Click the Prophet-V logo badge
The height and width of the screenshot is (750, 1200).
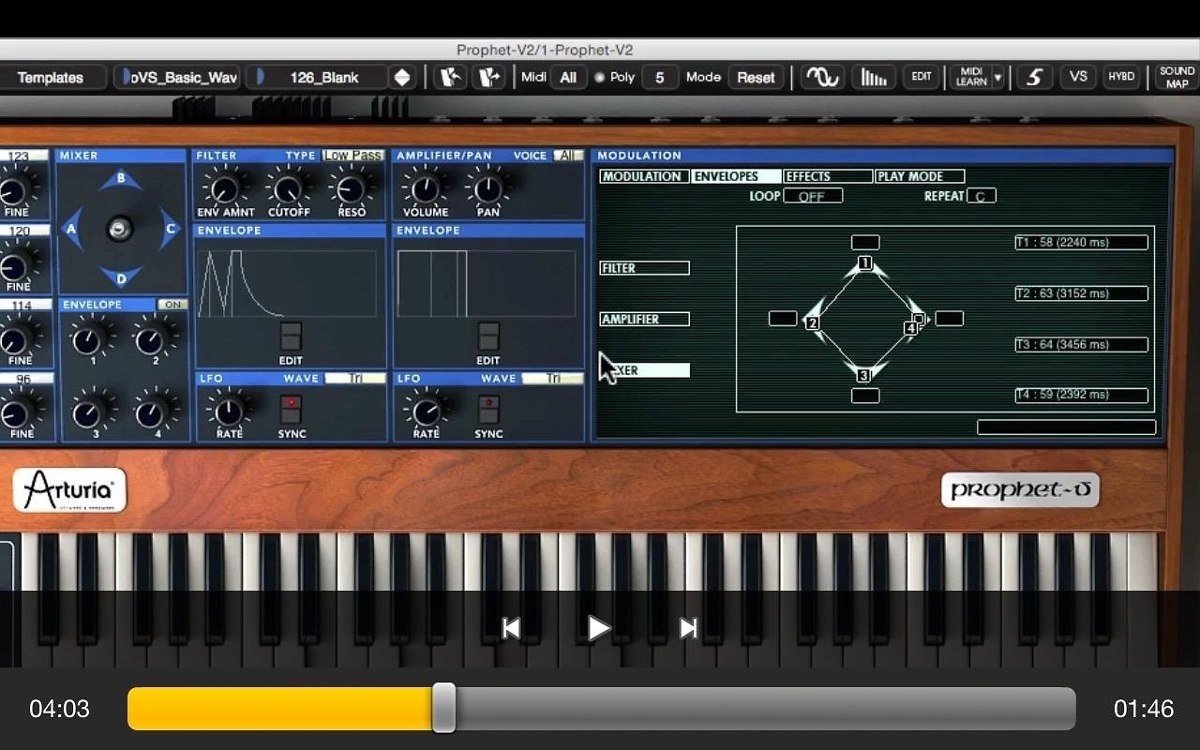click(1020, 490)
